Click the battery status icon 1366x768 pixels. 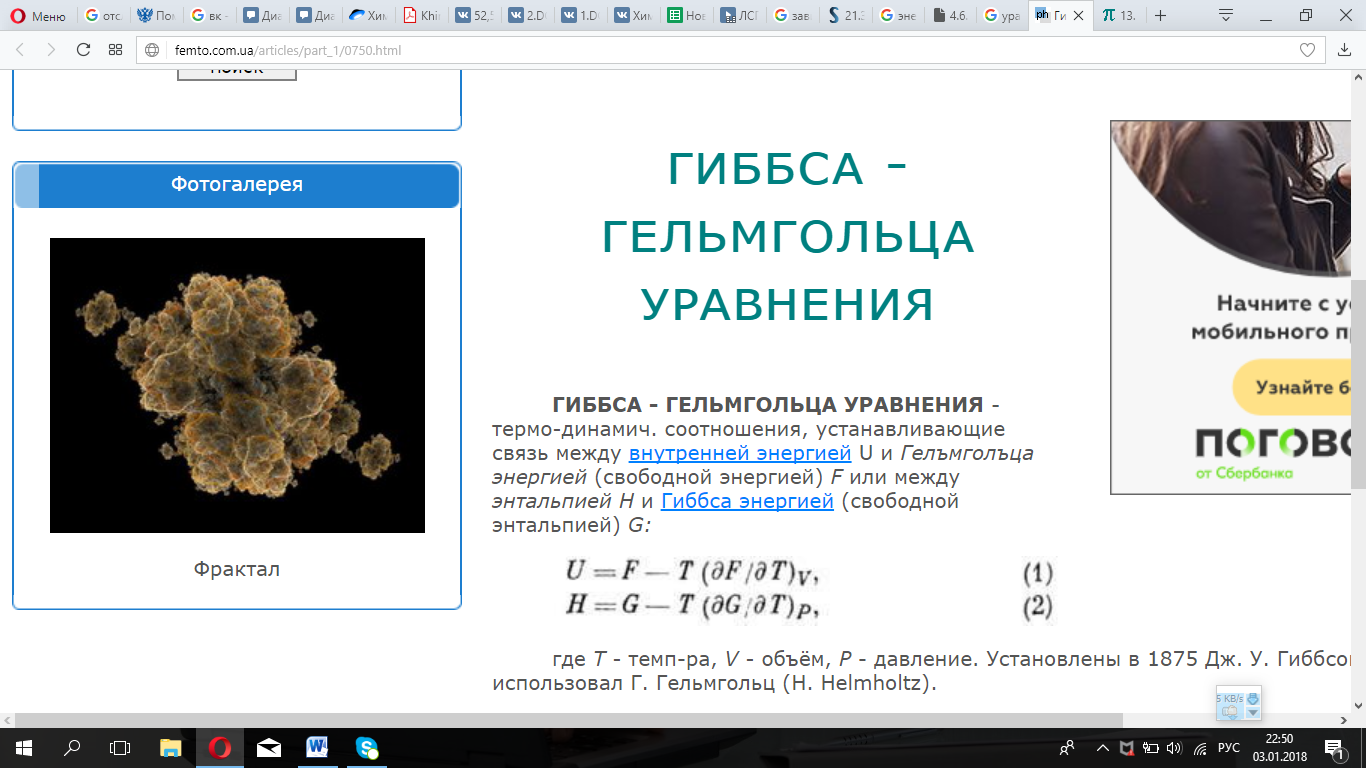1151,747
